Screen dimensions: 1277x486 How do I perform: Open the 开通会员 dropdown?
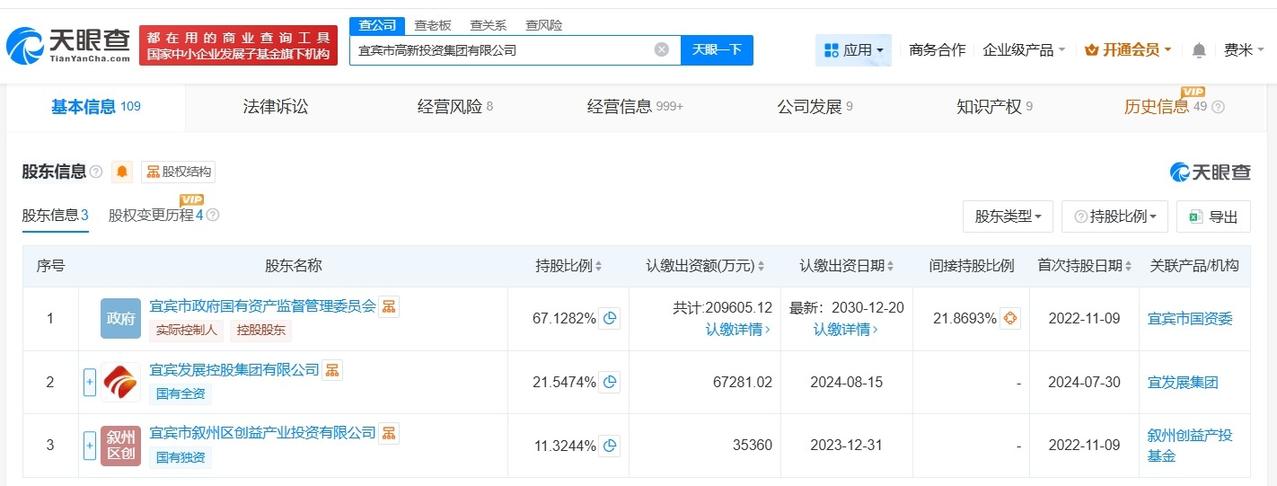(1128, 50)
